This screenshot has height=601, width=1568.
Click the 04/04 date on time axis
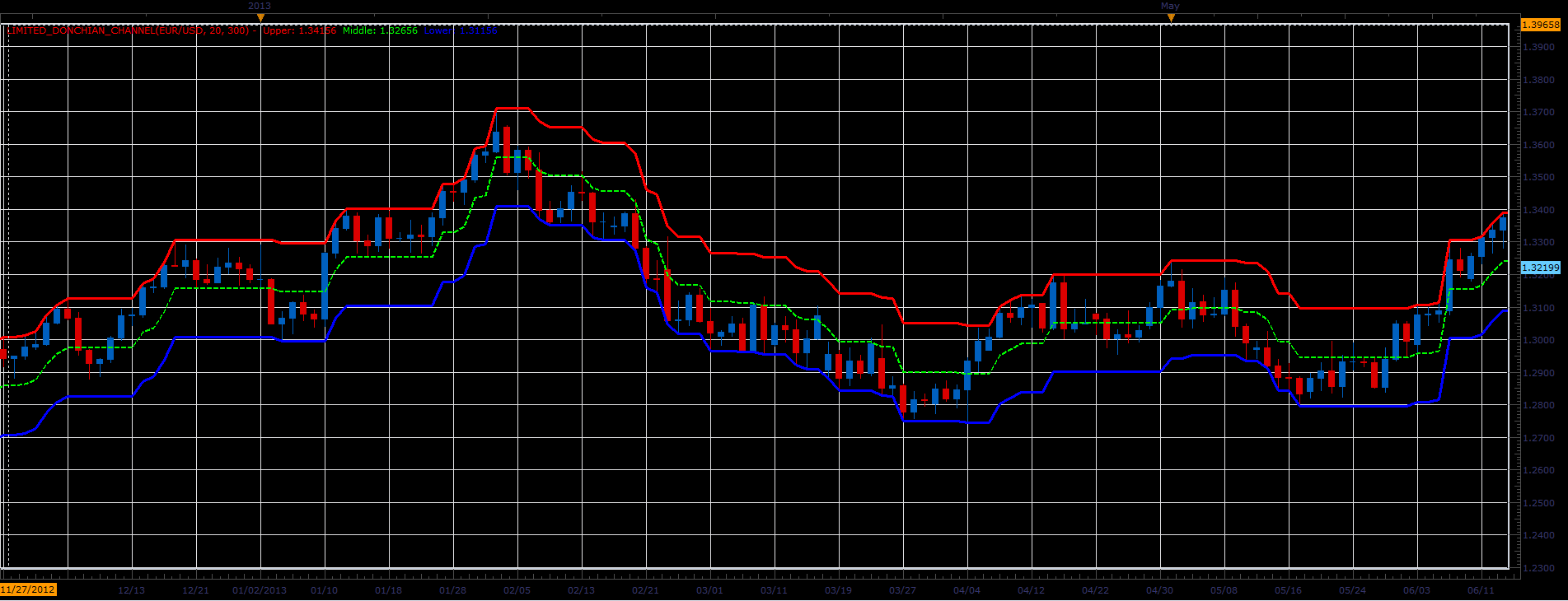coord(967,590)
